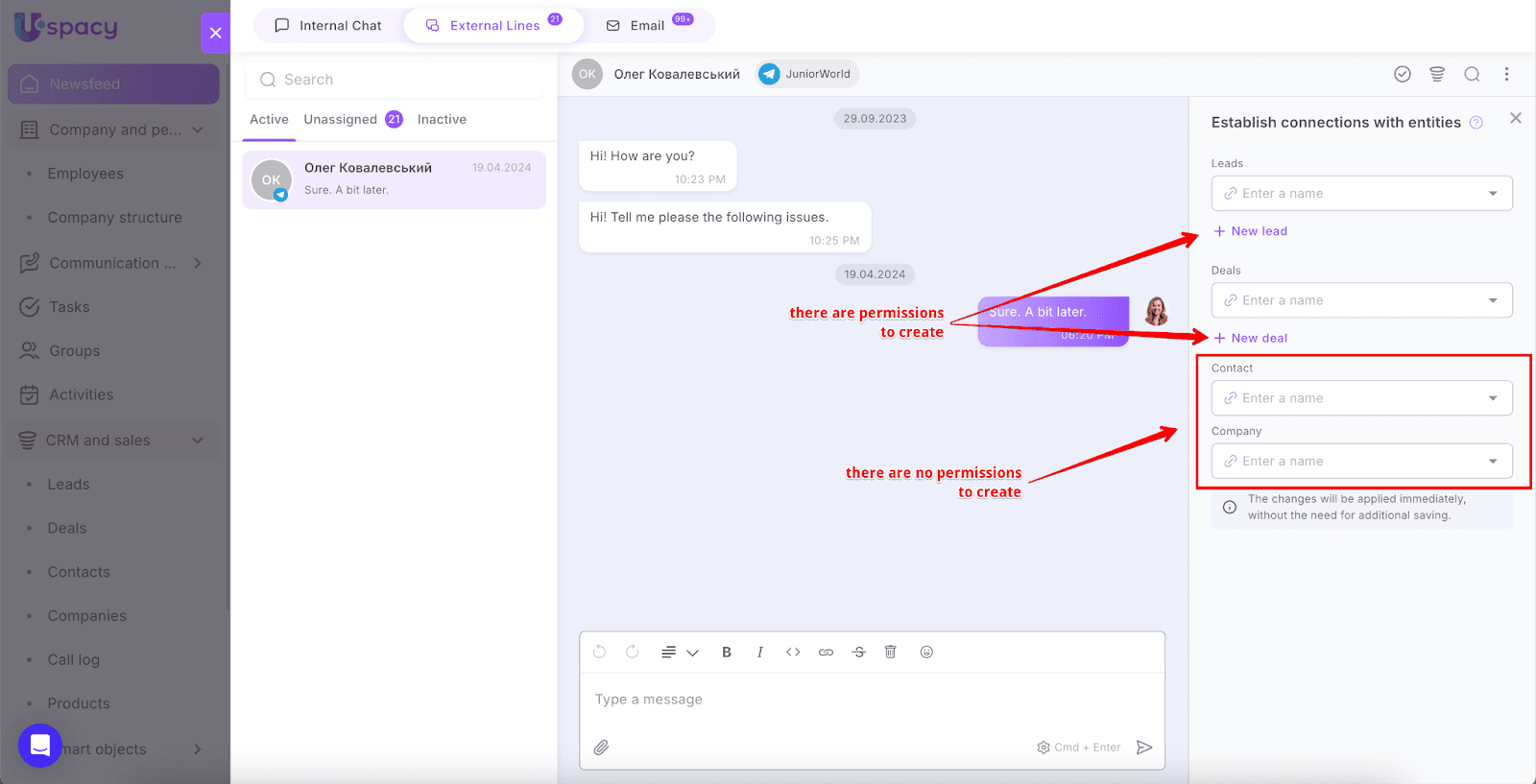Click the attach file paperclip icon

coord(601,748)
